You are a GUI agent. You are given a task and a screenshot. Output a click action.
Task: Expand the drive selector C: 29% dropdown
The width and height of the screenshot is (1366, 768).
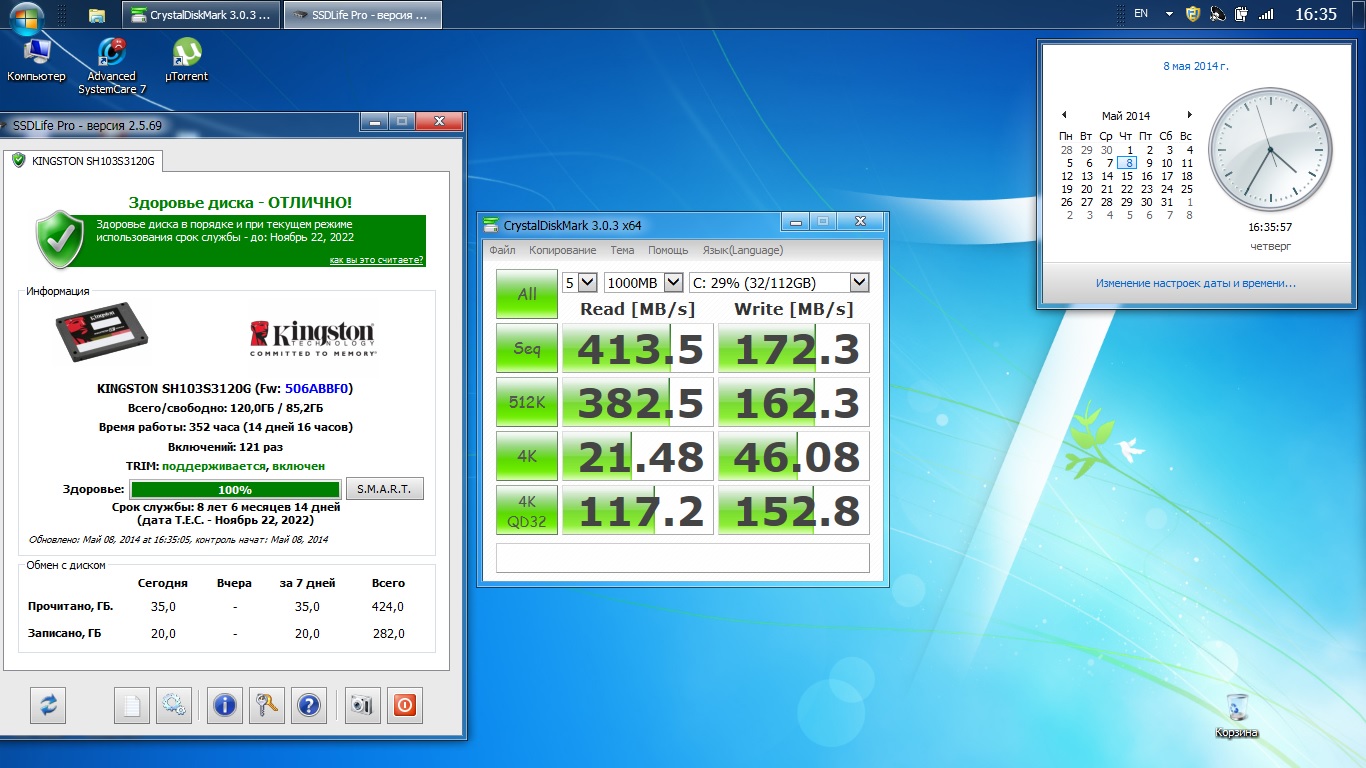pyautogui.click(x=859, y=283)
